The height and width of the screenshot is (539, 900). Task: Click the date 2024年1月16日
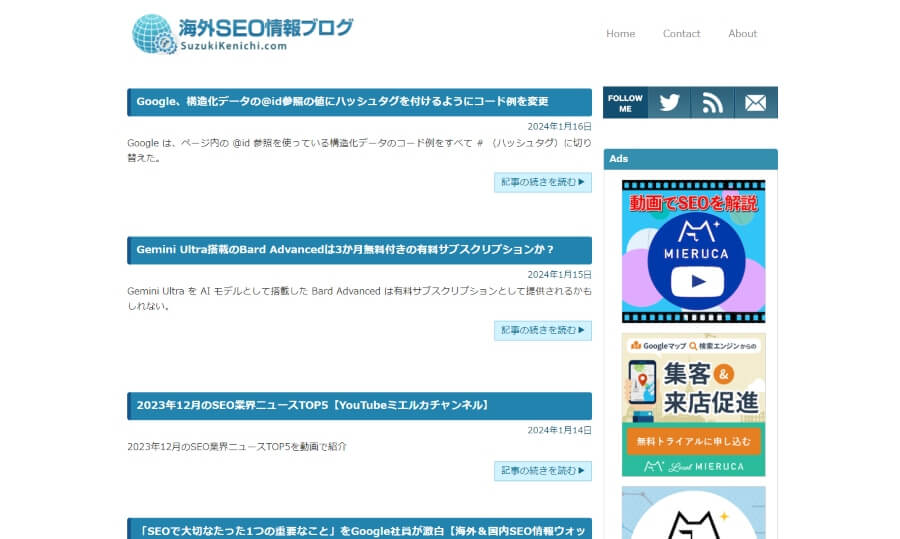pos(559,126)
